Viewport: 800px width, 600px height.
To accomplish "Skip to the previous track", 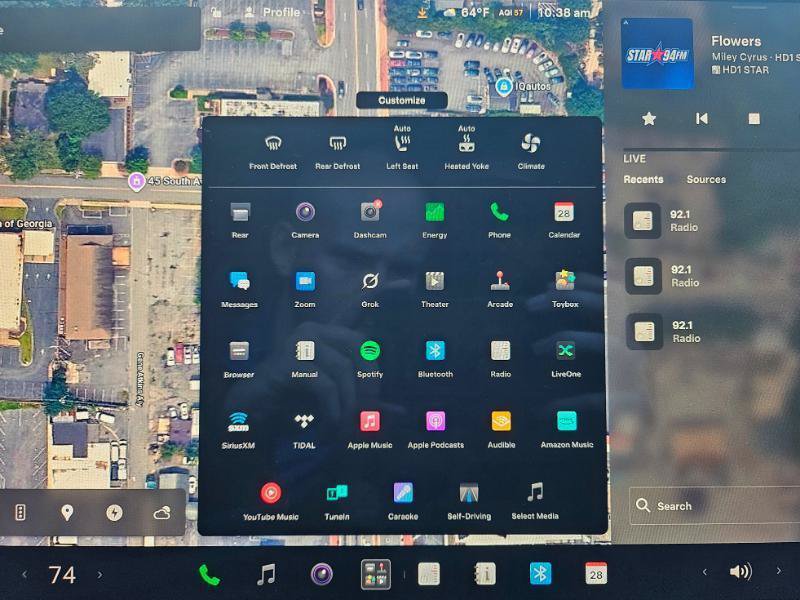I will (702, 119).
